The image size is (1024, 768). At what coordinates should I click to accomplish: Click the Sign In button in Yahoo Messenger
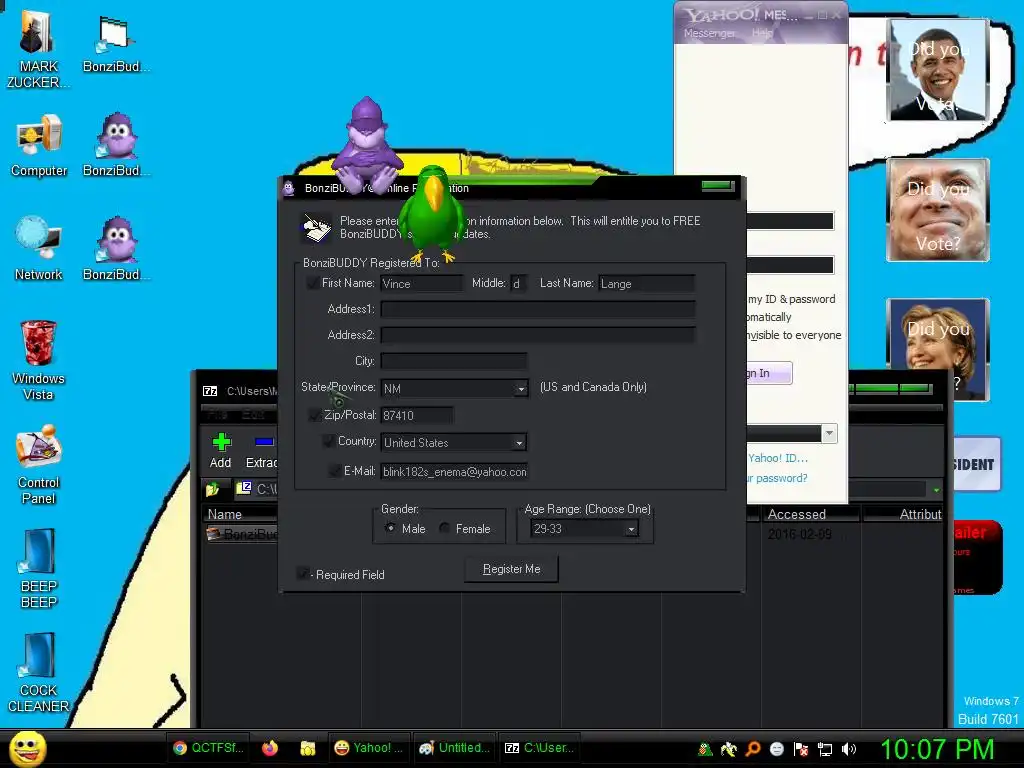coord(768,373)
